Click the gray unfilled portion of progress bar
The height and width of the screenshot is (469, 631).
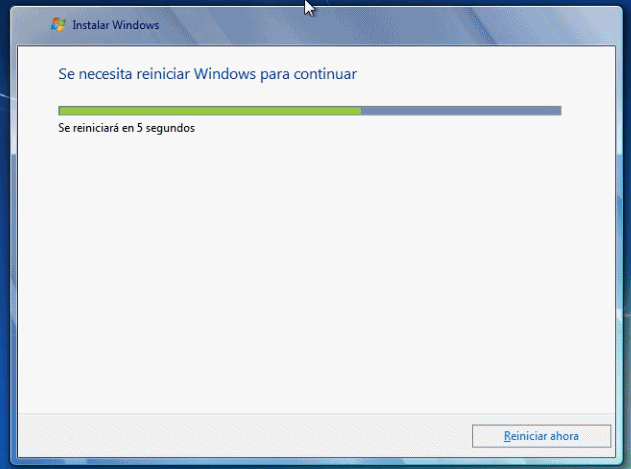coord(460,110)
